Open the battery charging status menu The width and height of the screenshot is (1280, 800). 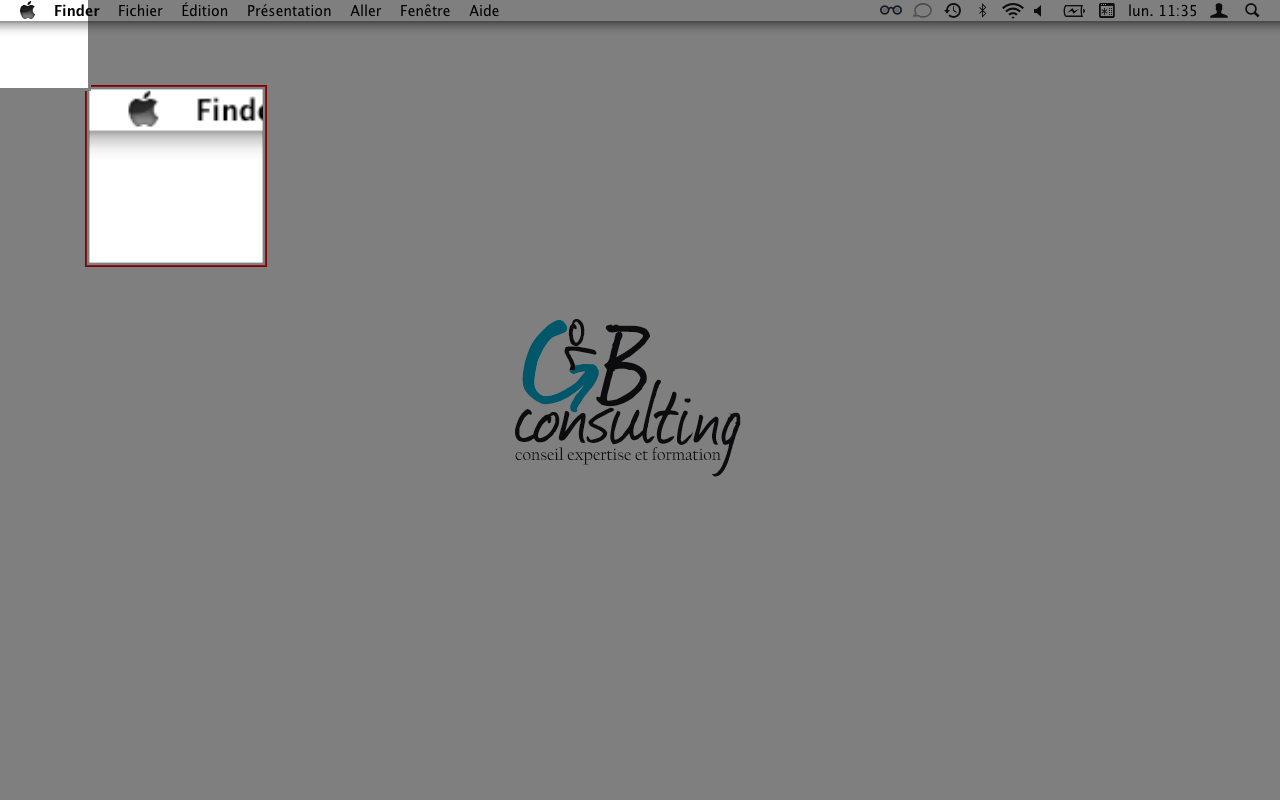pos(1074,11)
